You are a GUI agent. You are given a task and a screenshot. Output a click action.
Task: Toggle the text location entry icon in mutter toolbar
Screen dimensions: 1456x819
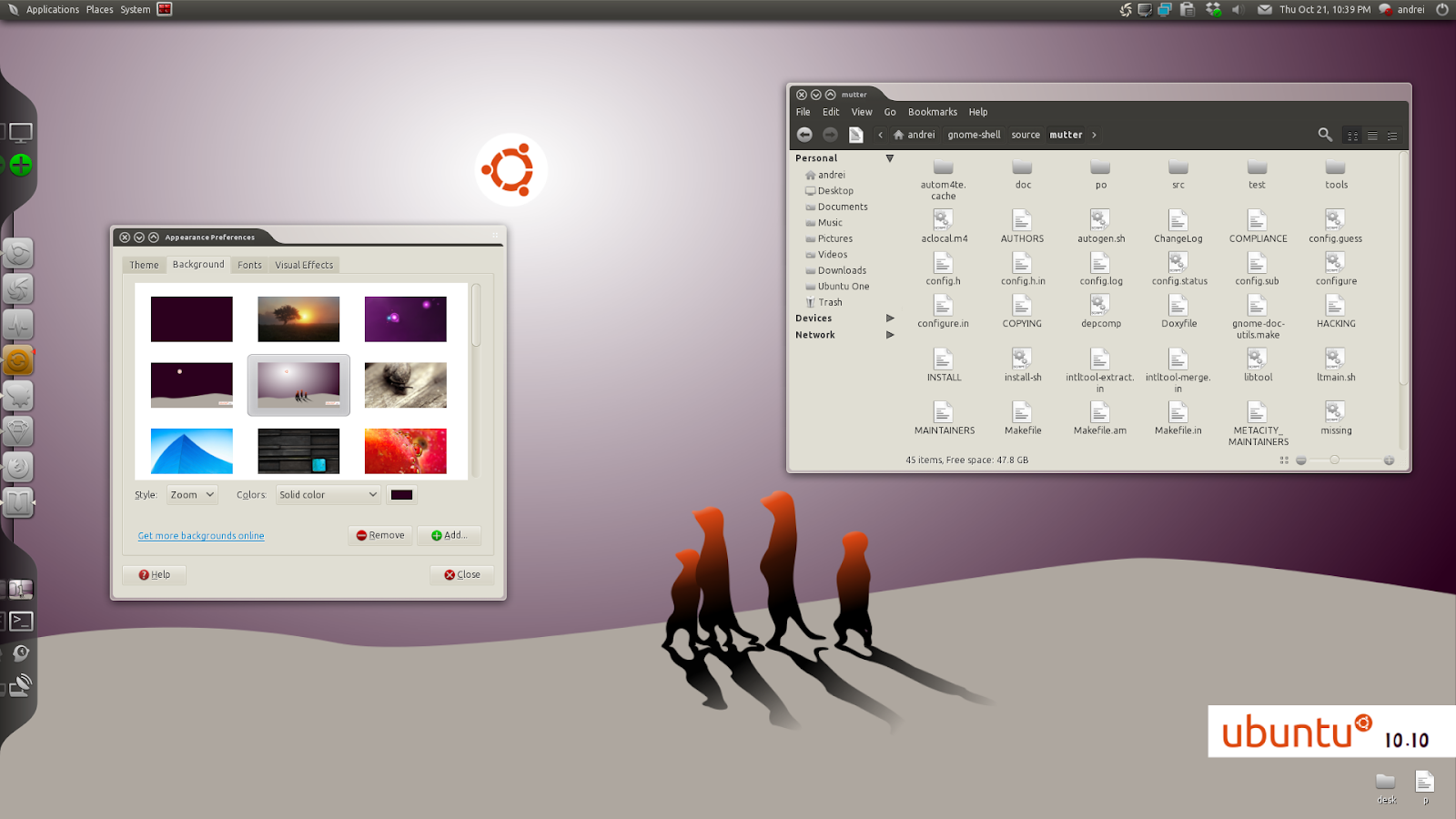(856, 135)
